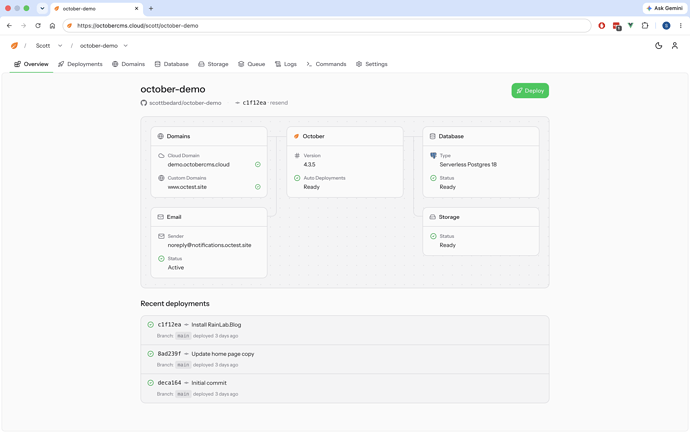Go back with the browser back arrow
This screenshot has height=432, width=690.
9,26
